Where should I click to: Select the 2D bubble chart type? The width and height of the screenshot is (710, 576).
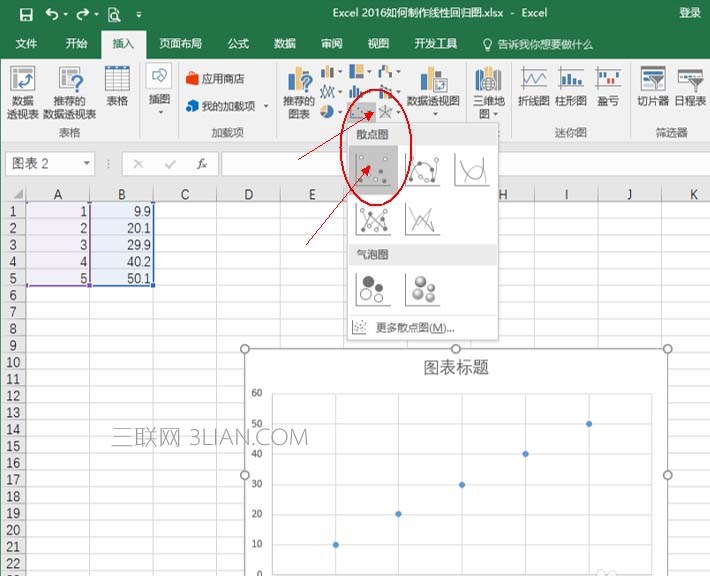coord(373,289)
